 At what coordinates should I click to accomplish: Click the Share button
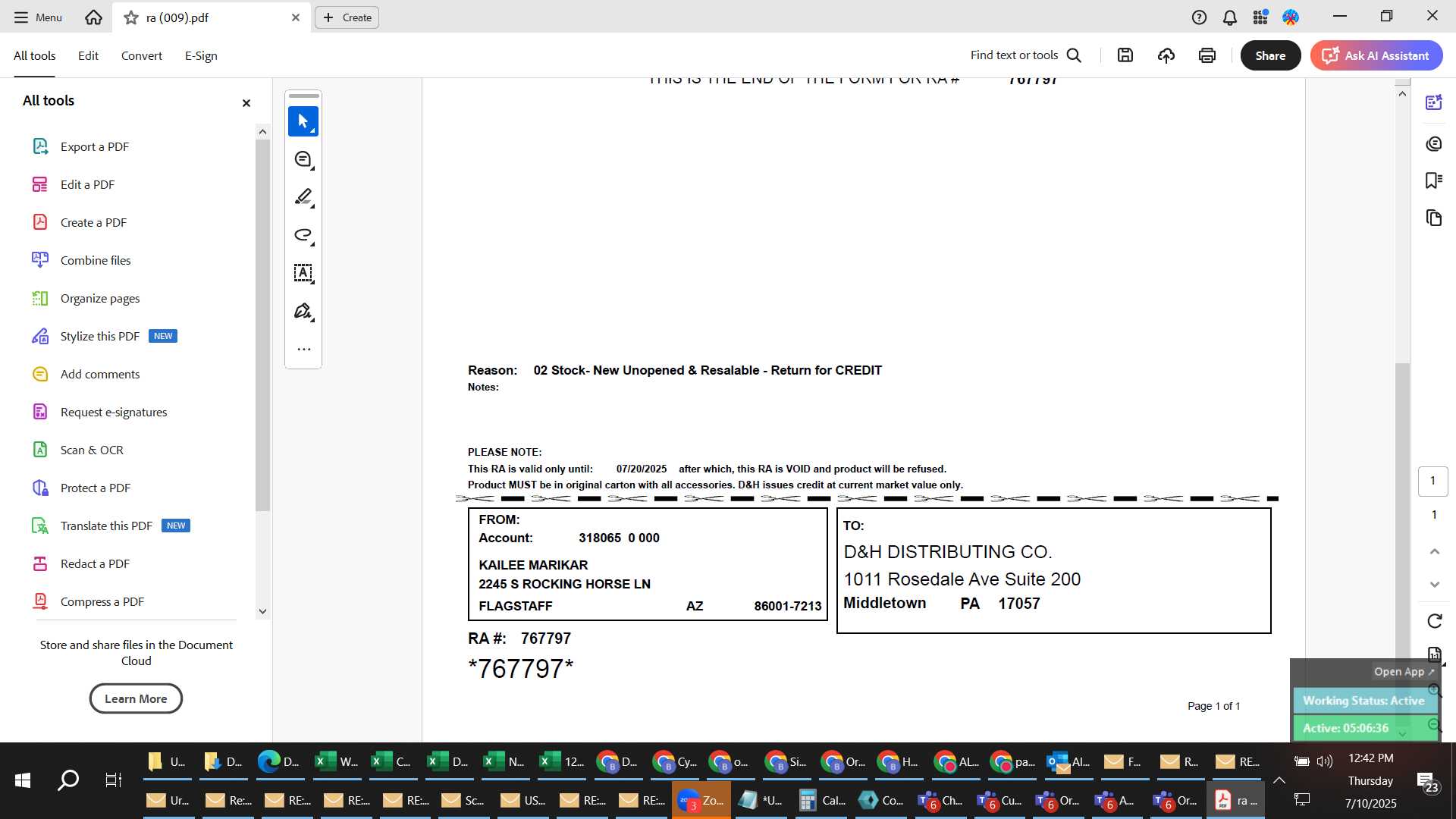(x=1270, y=55)
